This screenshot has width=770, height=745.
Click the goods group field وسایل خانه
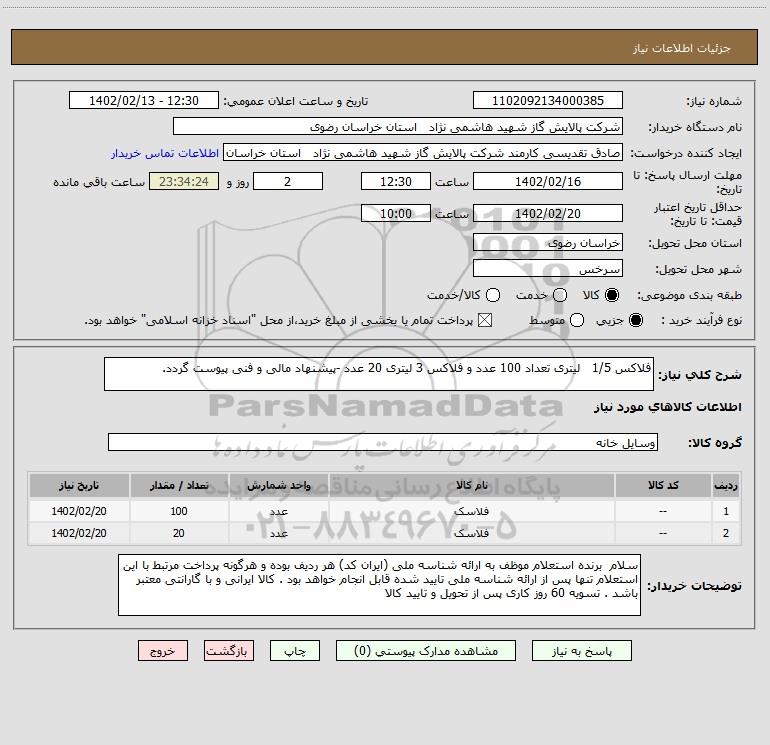coord(383,442)
